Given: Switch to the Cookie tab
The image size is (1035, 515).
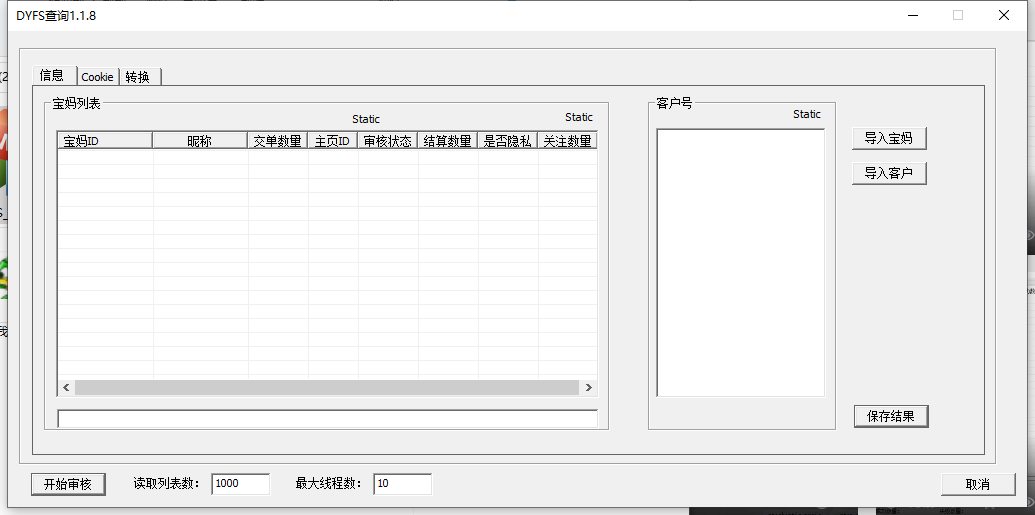Looking at the screenshot, I should (x=98, y=77).
